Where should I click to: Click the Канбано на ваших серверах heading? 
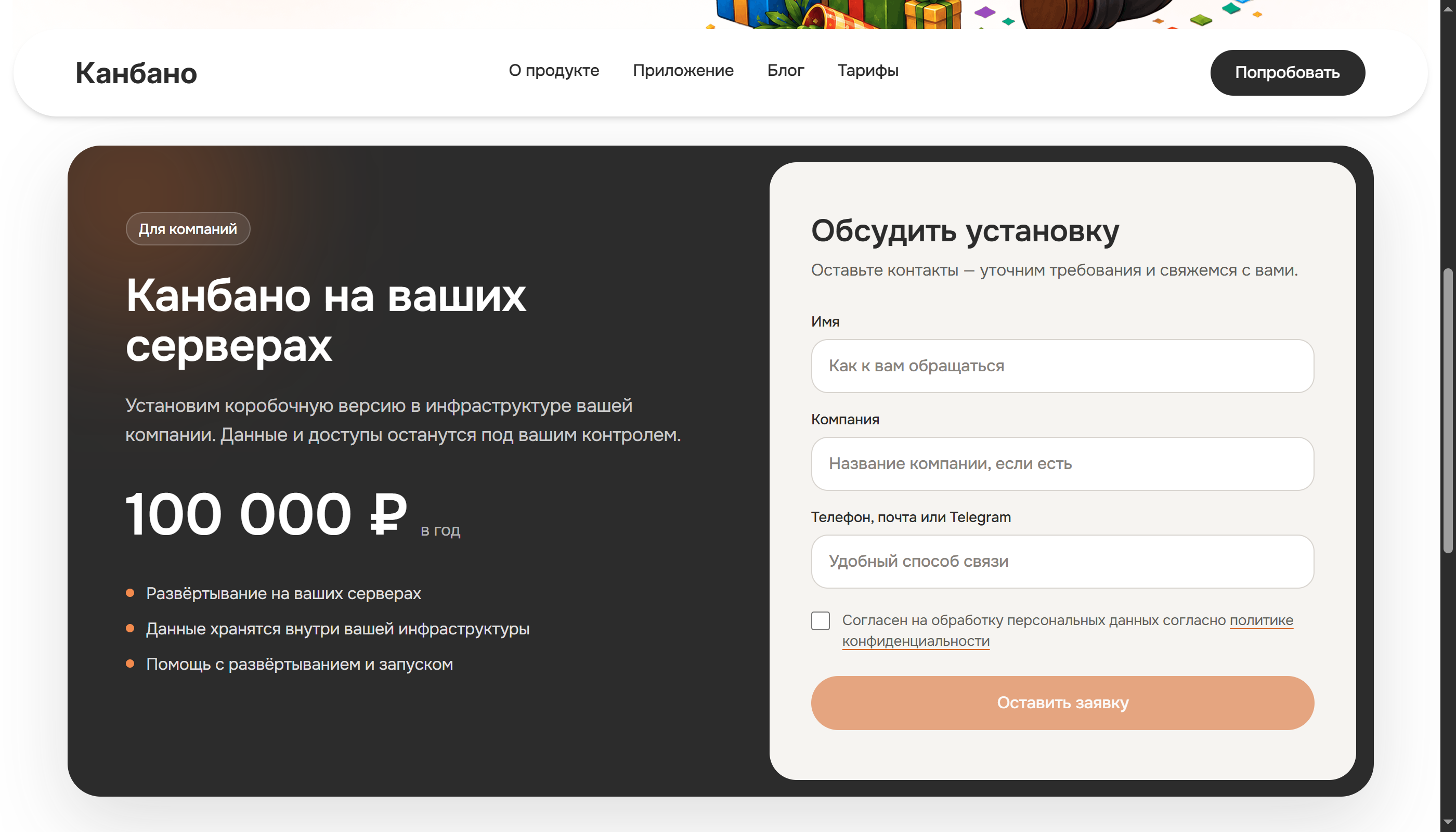click(326, 320)
